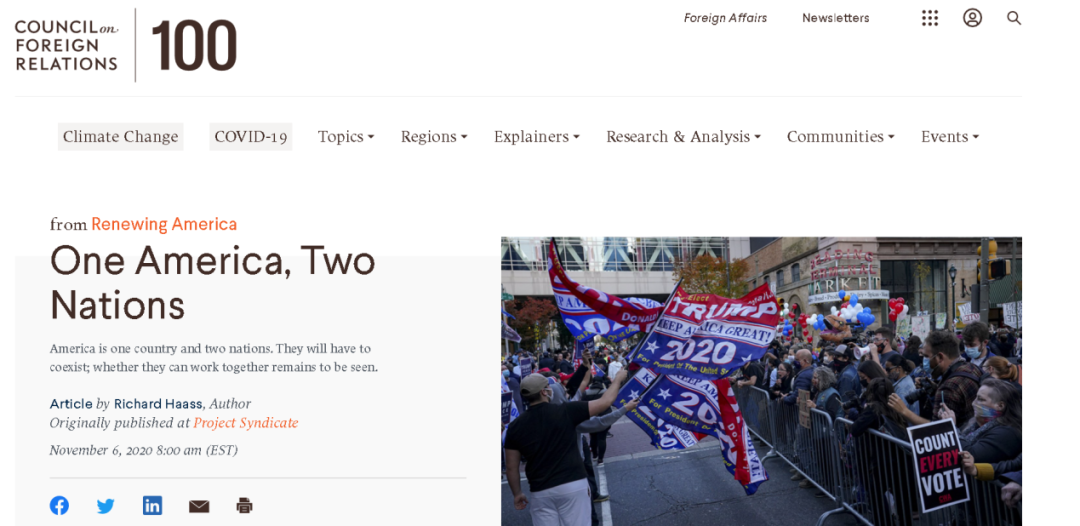Open the apps grid icon

(x=930, y=18)
